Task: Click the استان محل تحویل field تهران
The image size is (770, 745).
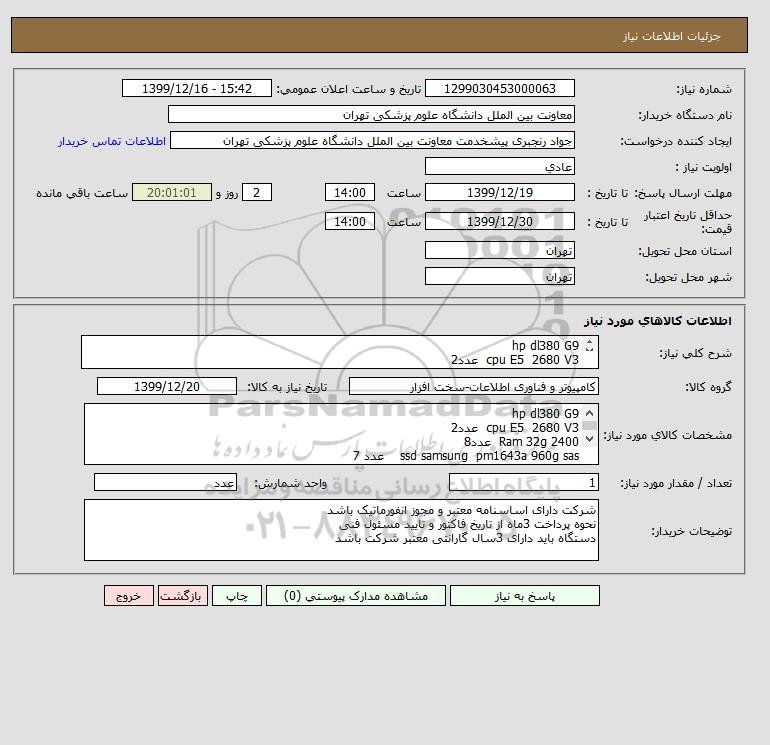Action: pyautogui.click(x=499, y=250)
